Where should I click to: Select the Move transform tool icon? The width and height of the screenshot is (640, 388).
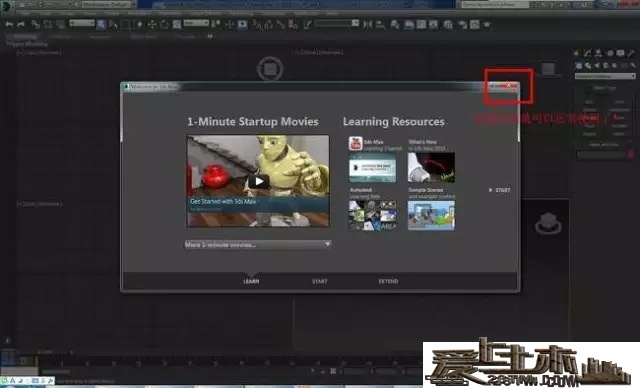[x=152, y=24]
